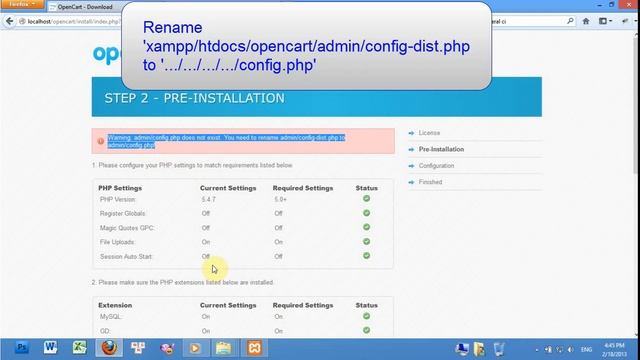
Task: Open the taskbar clock and date
Action: tap(614, 350)
